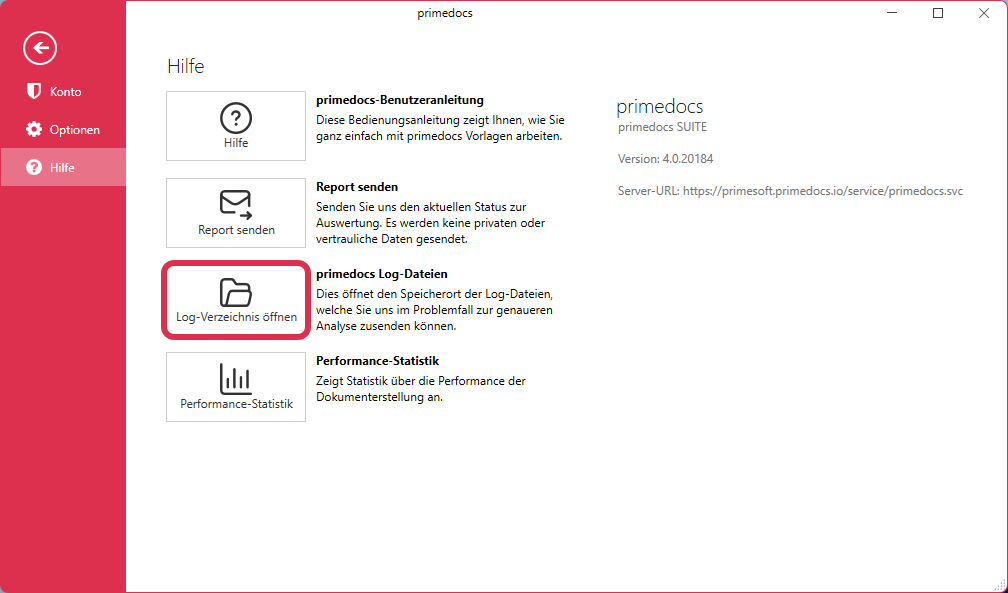Click the question mark icon in the sidebar
This screenshot has height=593, width=1008.
tap(33, 167)
